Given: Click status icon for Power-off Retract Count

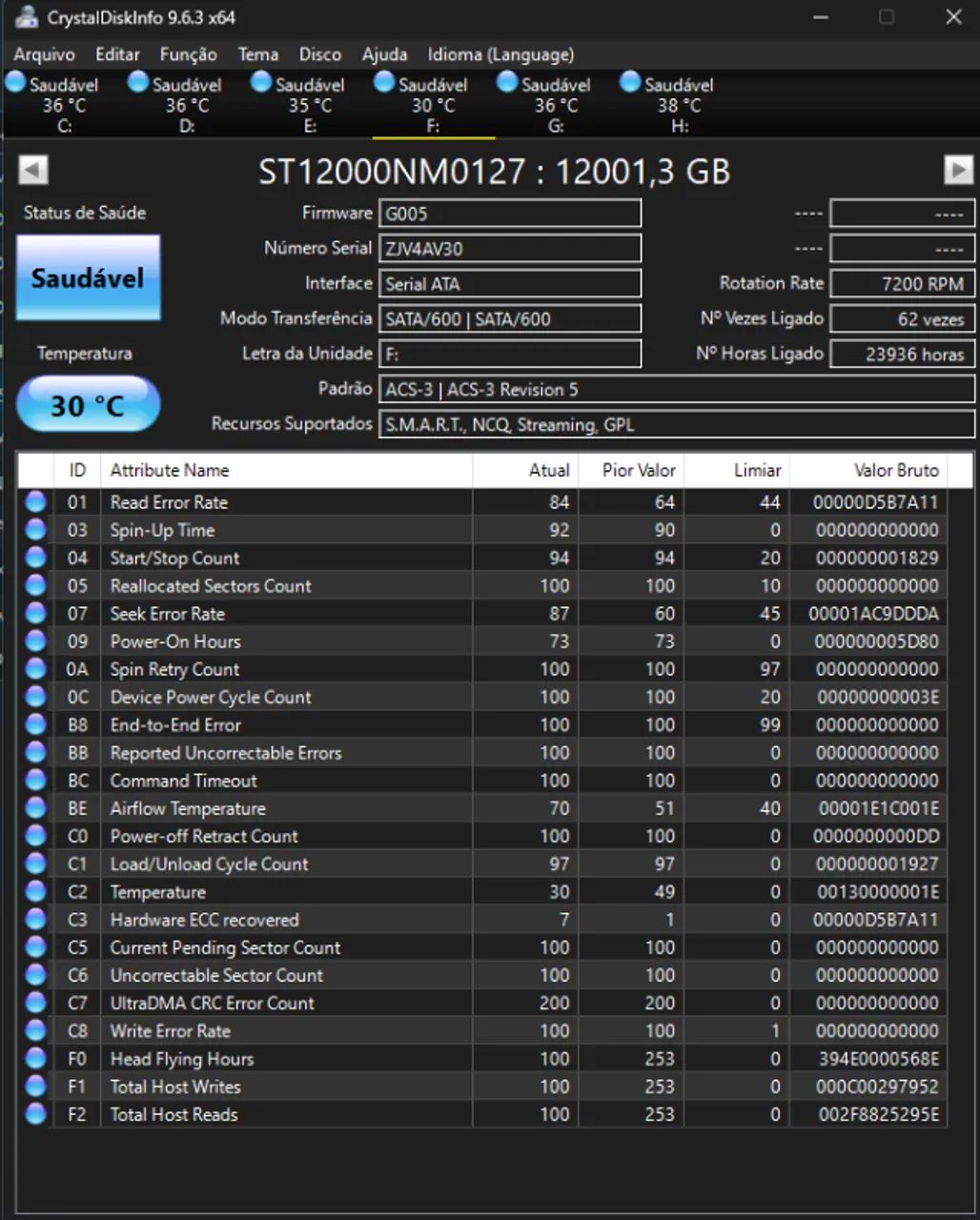Looking at the screenshot, I should [35, 836].
